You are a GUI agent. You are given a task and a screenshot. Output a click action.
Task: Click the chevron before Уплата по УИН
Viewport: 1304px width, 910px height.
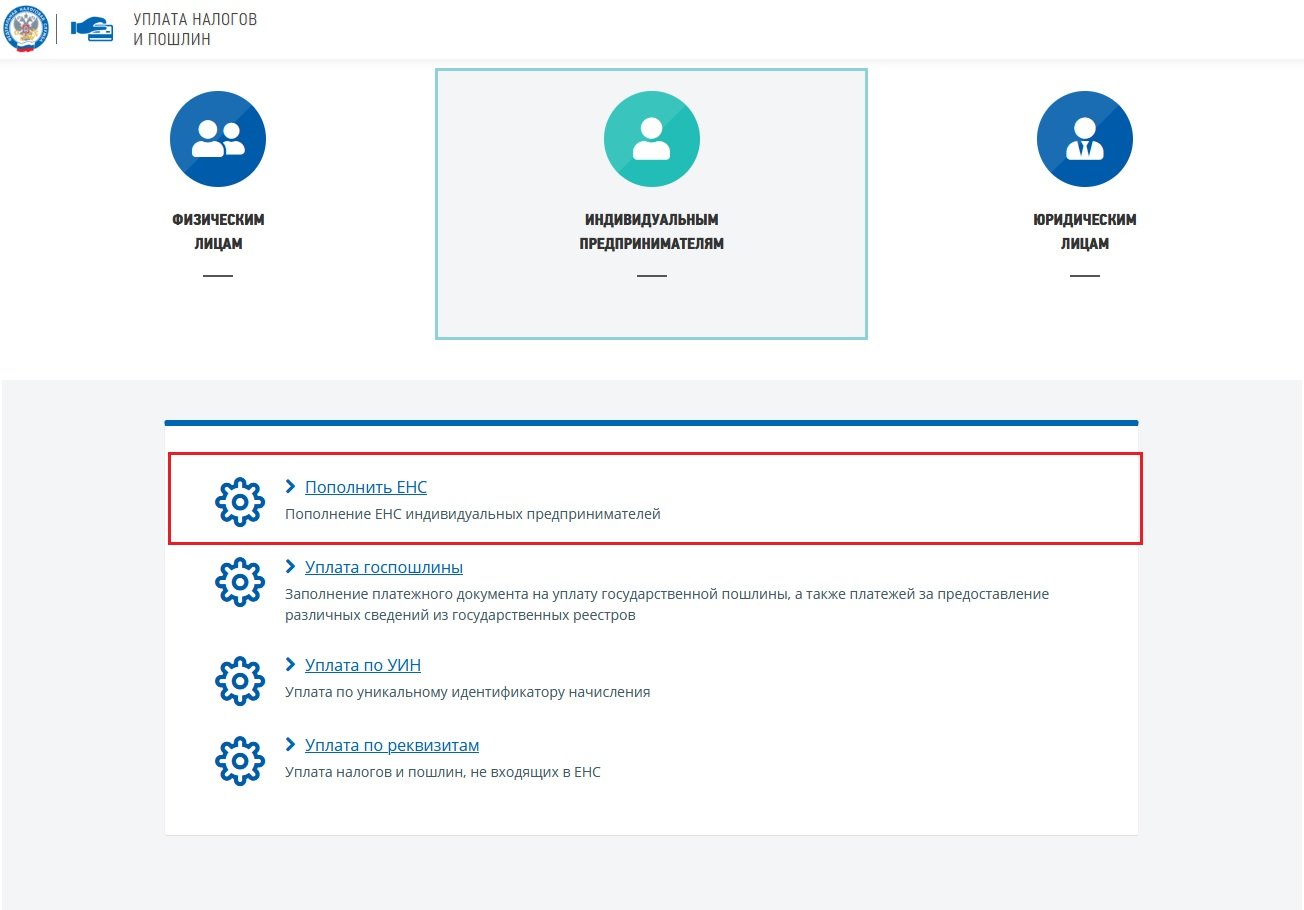(291, 665)
